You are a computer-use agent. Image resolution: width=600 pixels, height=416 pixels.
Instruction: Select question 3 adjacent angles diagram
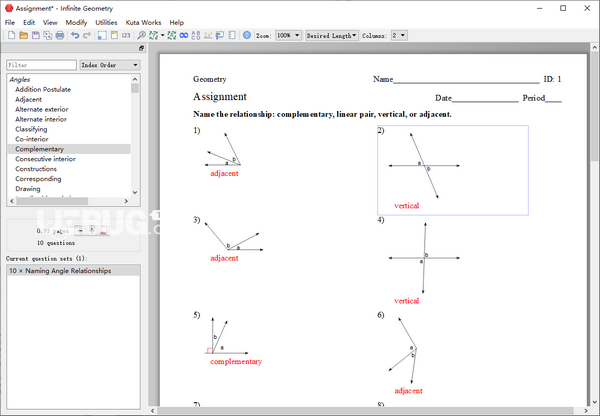click(234, 236)
